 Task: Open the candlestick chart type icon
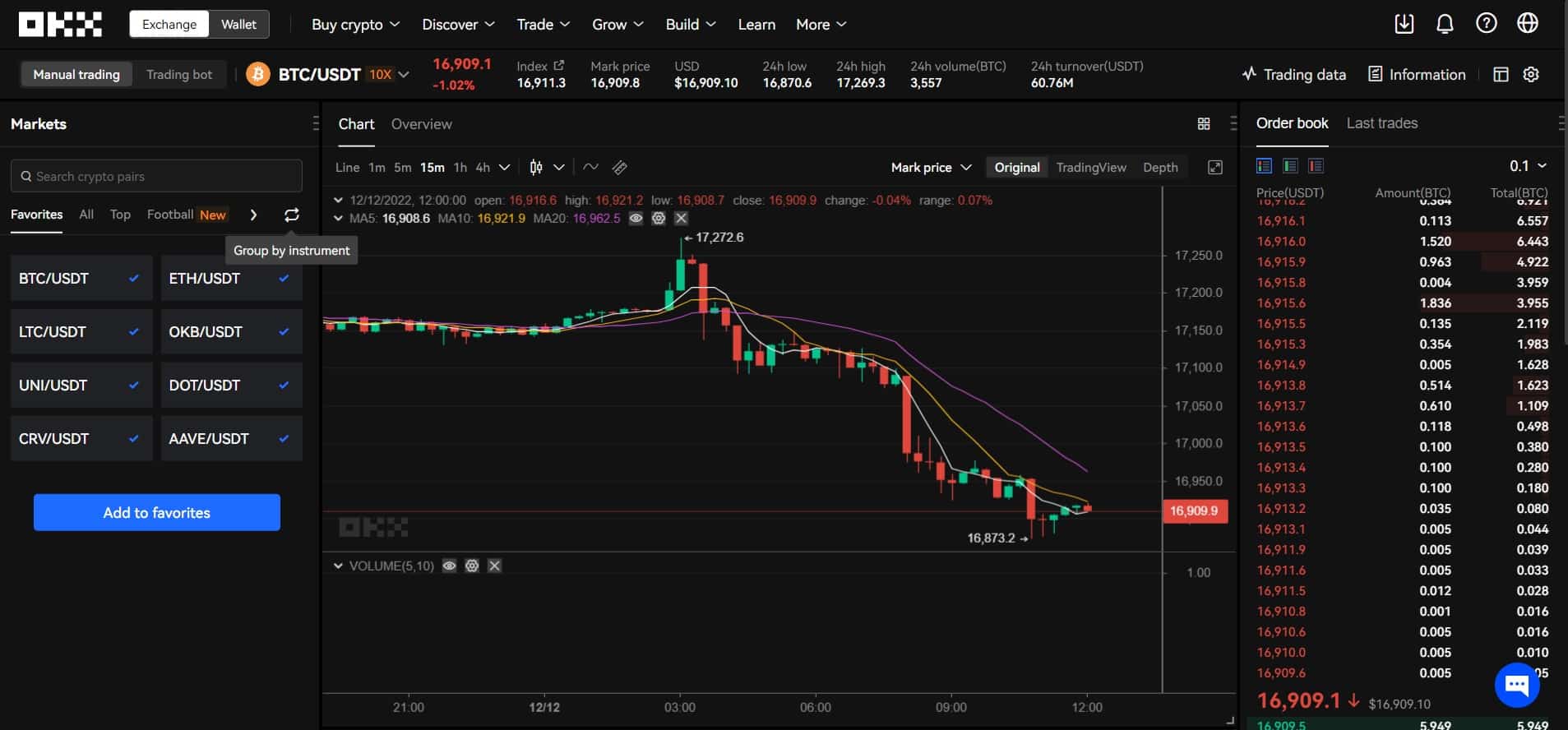(536, 167)
